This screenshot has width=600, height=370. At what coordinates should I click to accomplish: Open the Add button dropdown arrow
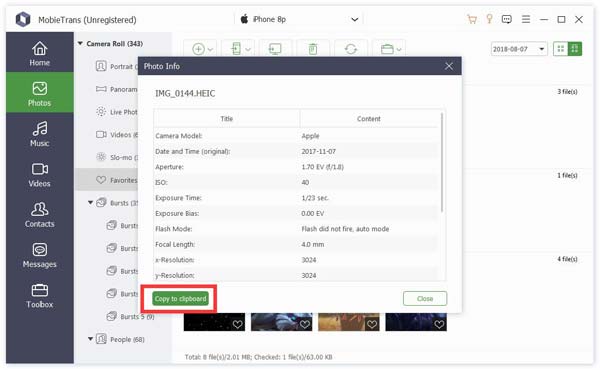click(x=210, y=49)
